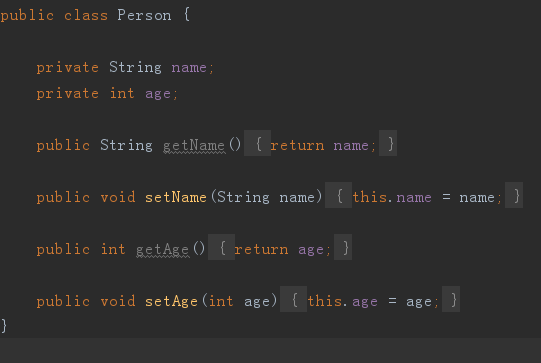Click the Person class name
Viewport: 541px width, 363px height.
point(144,16)
